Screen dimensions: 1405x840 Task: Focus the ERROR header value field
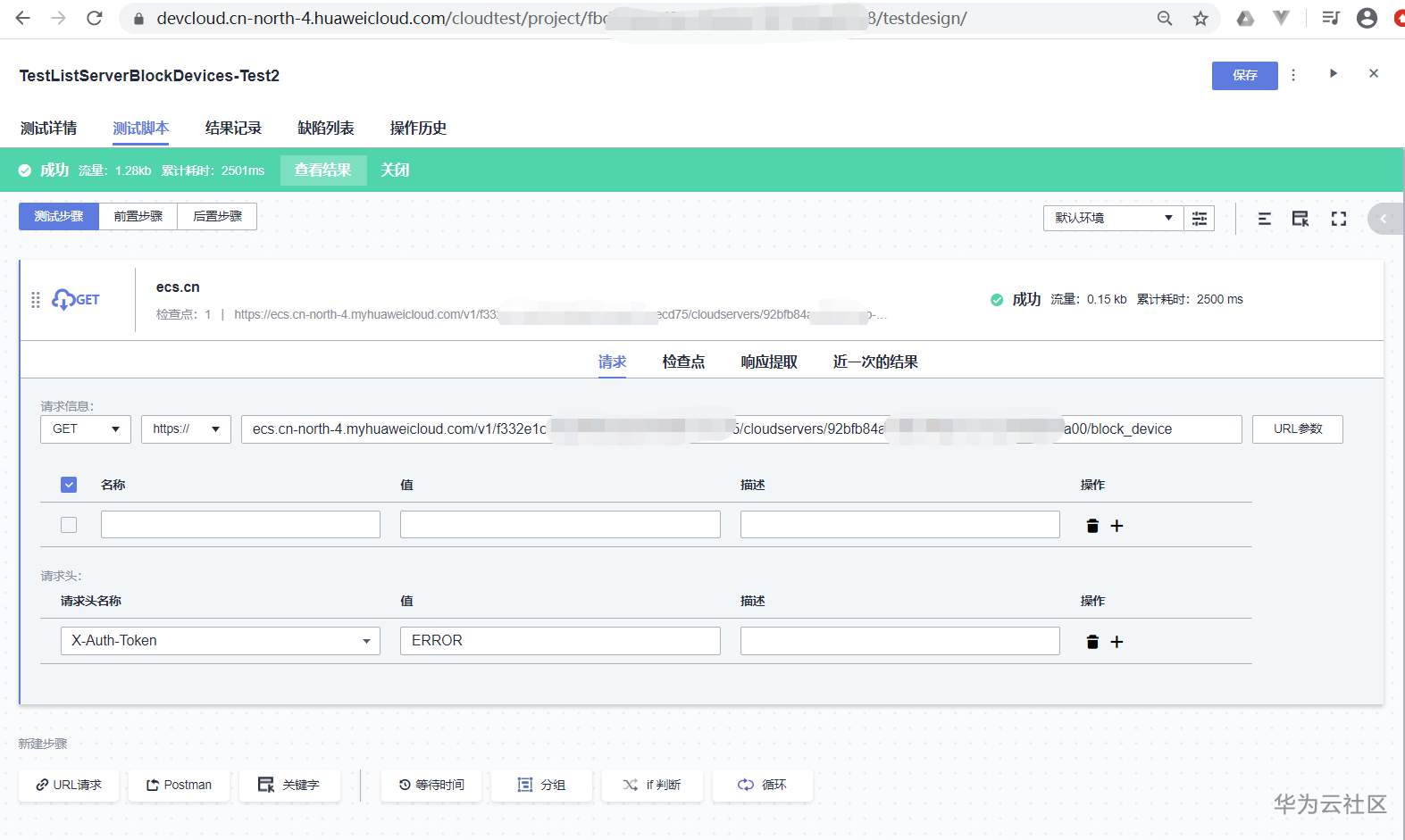tap(560, 641)
